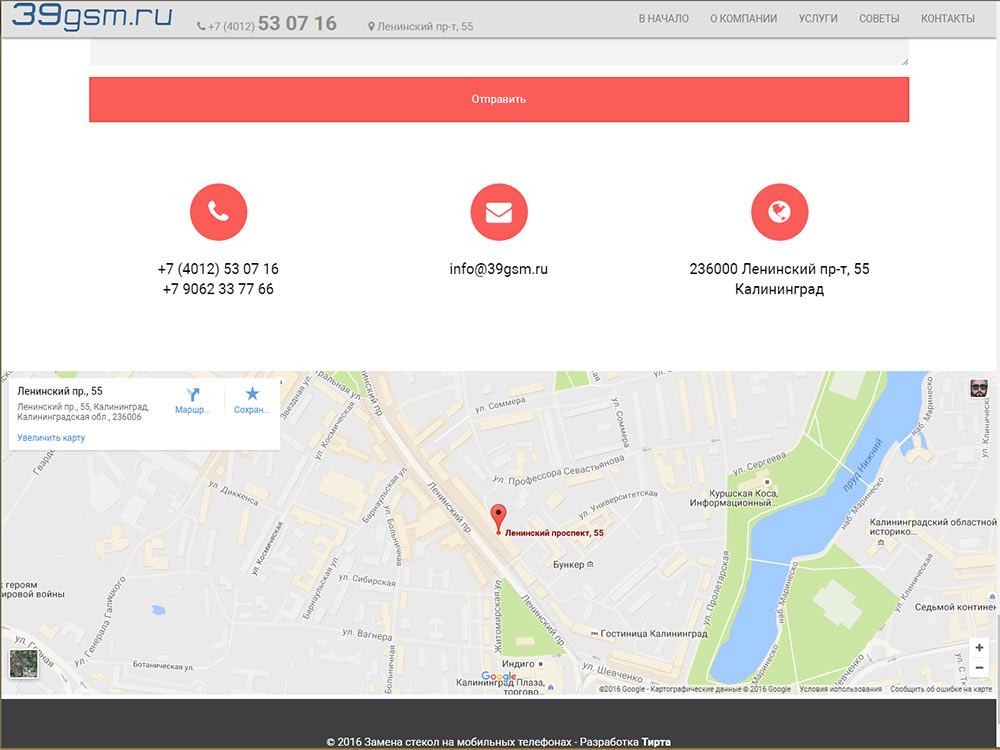Click the Калининград city text

click(779, 289)
